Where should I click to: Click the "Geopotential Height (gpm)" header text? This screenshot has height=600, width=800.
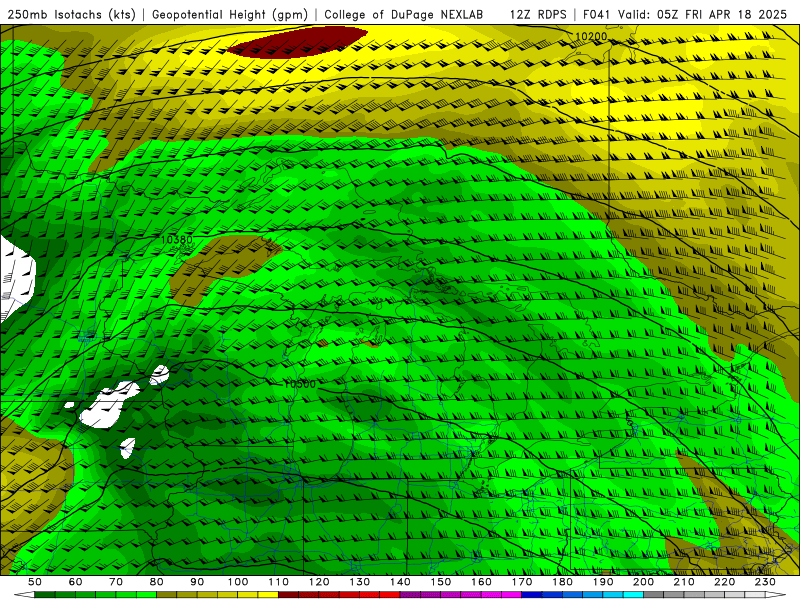tap(230, 15)
